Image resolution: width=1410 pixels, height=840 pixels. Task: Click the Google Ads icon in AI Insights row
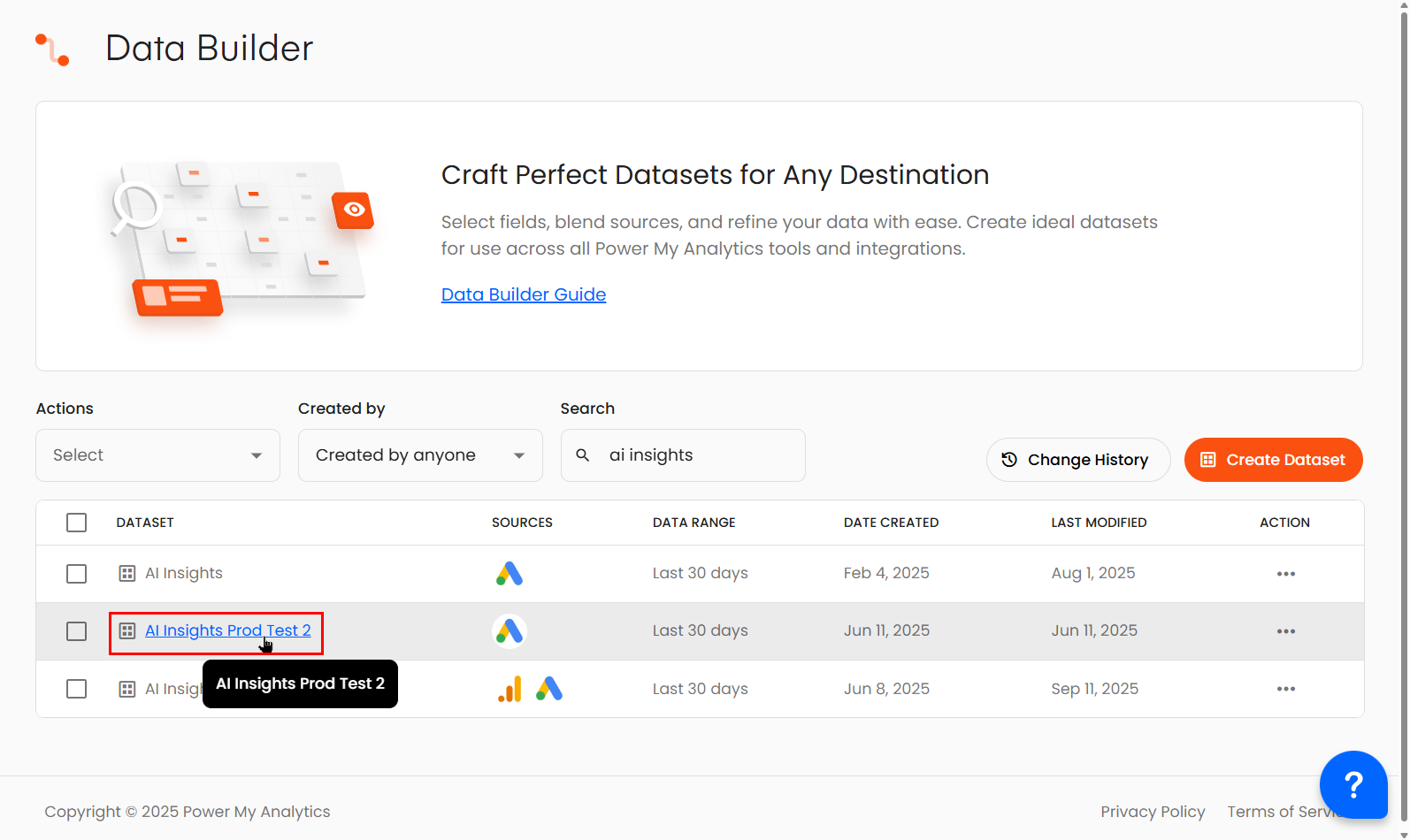click(x=510, y=574)
